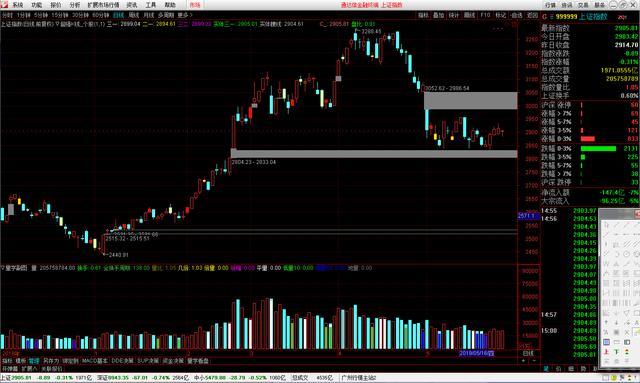Click the 2019/05/16 date marker

pyautogui.click(x=476, y=353)
